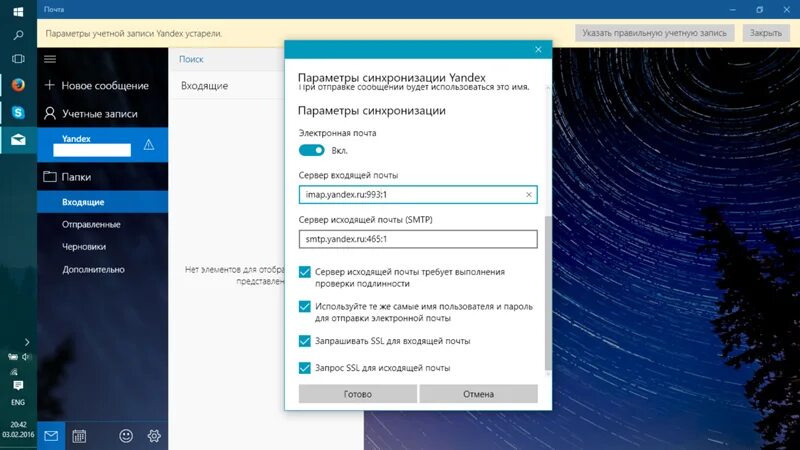Open Task View on the taskbar
The width and height of the screenshot is (800, 450).
(x=18, y=59)
